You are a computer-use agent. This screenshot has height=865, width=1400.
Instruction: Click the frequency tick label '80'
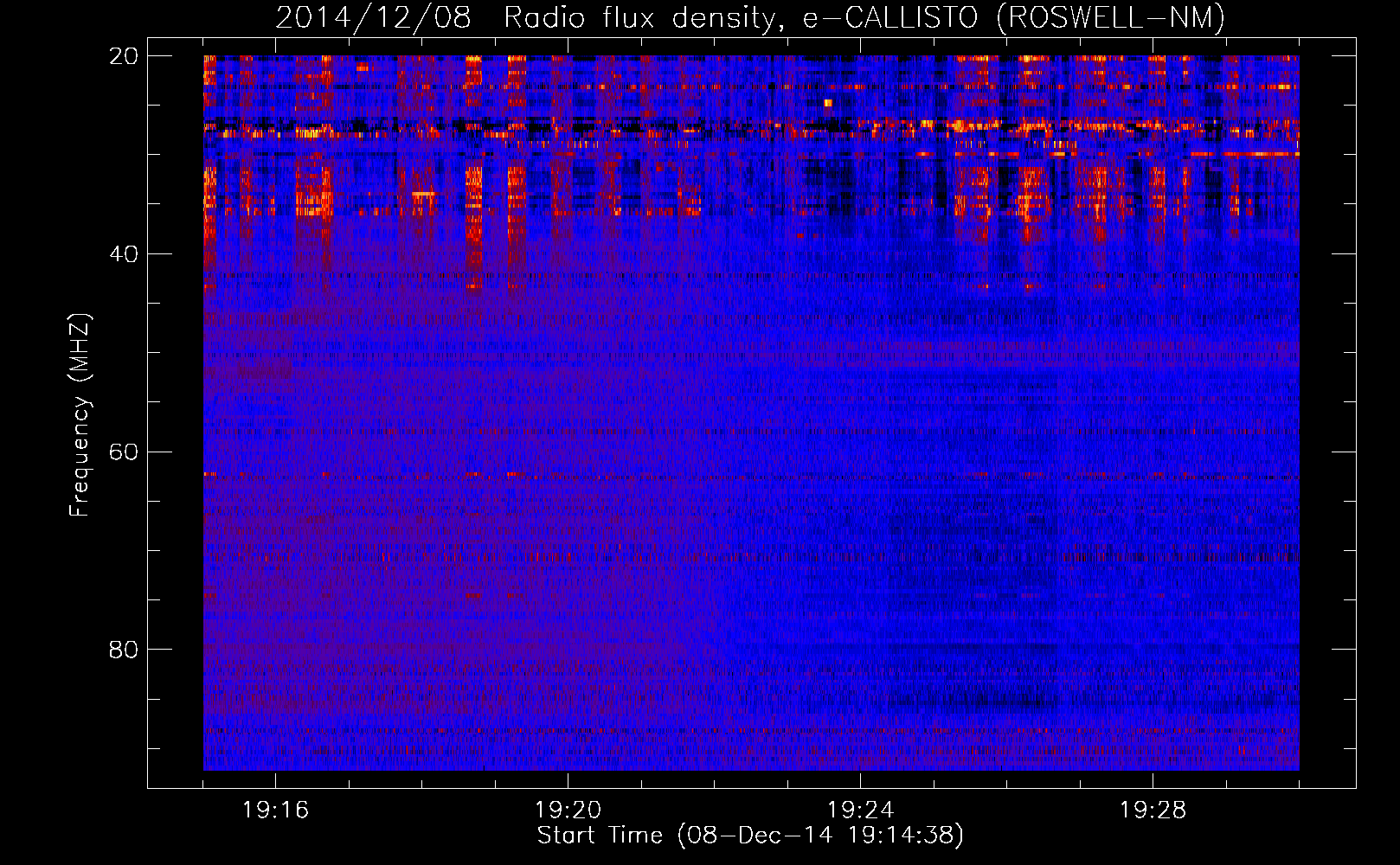(124, 650)
